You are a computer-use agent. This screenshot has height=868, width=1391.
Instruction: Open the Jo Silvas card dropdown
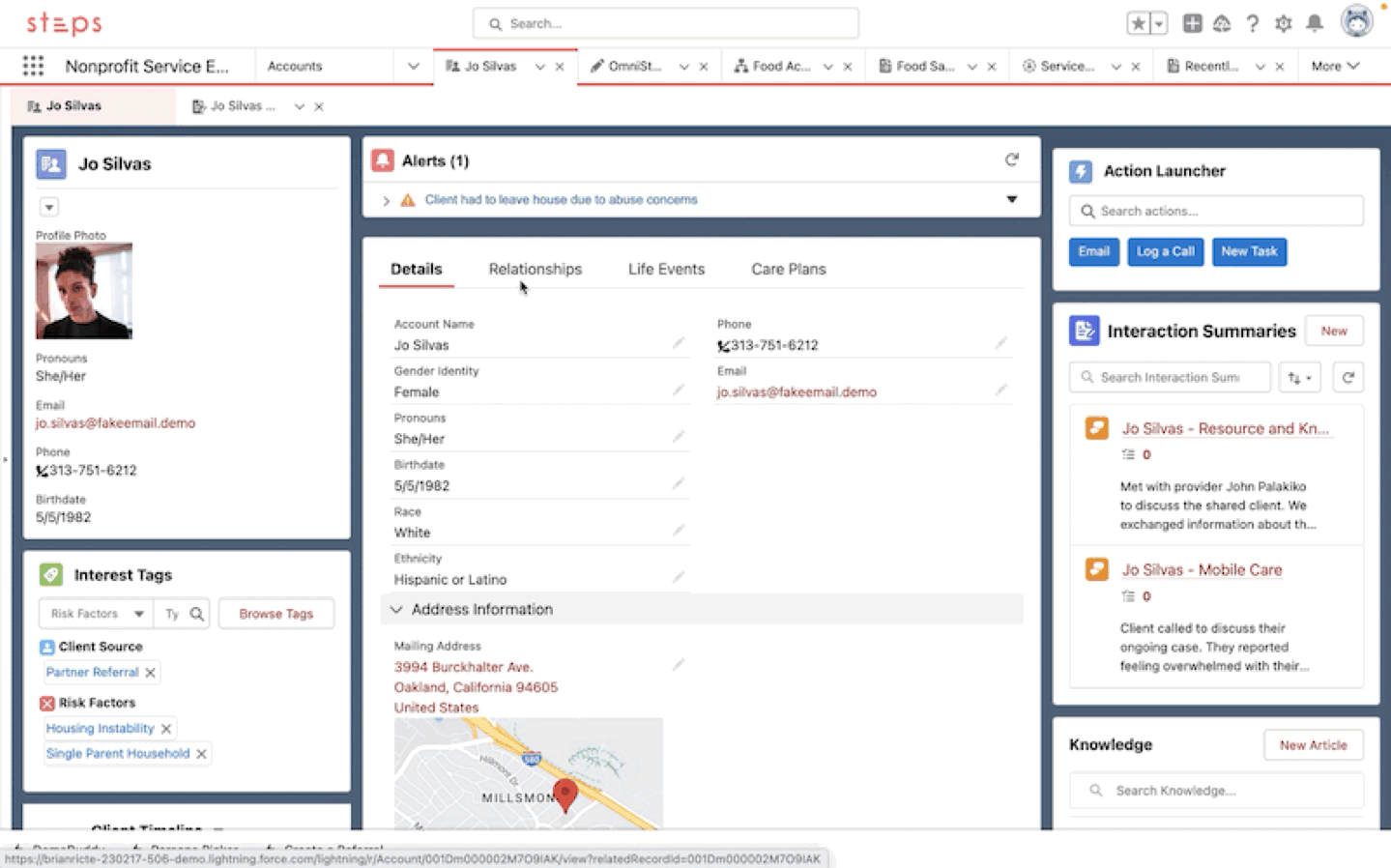click(48, 207)
